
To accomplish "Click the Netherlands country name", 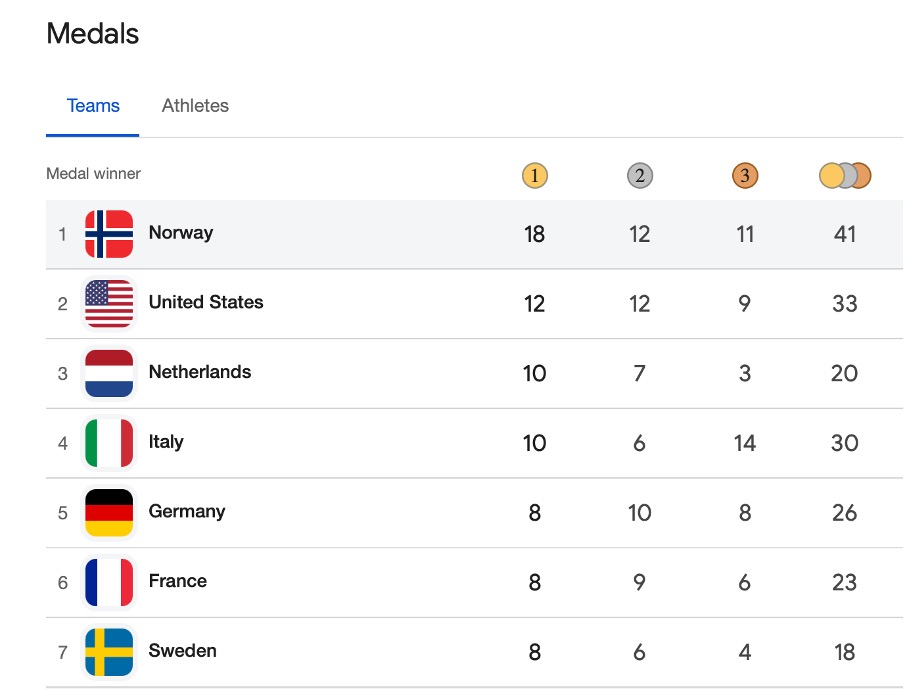I will (200, 372).
